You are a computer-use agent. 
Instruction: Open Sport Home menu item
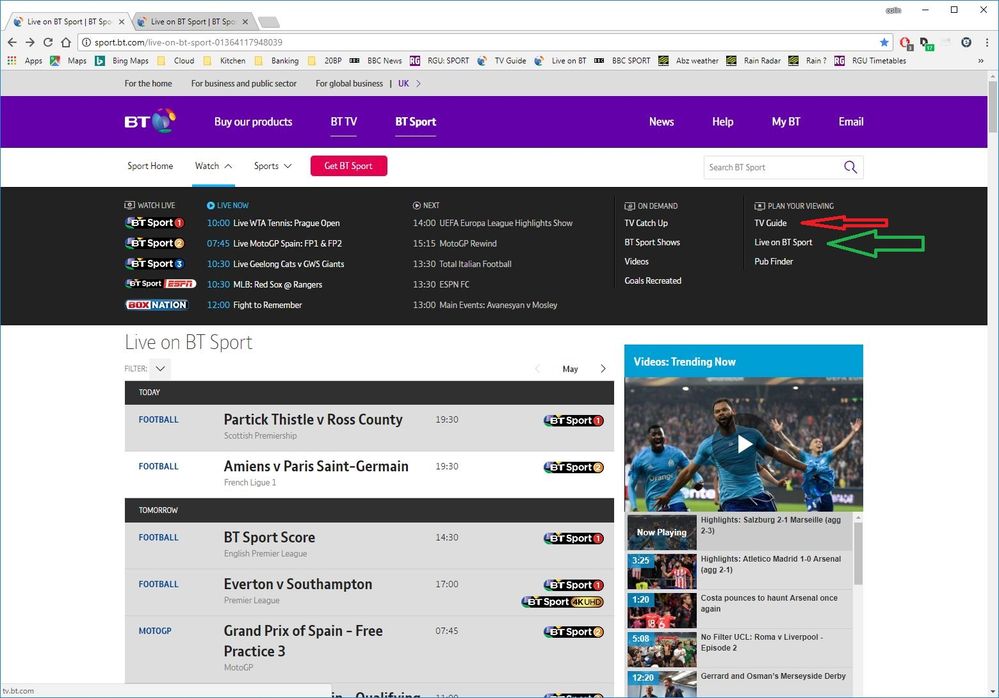click(150, 166)
